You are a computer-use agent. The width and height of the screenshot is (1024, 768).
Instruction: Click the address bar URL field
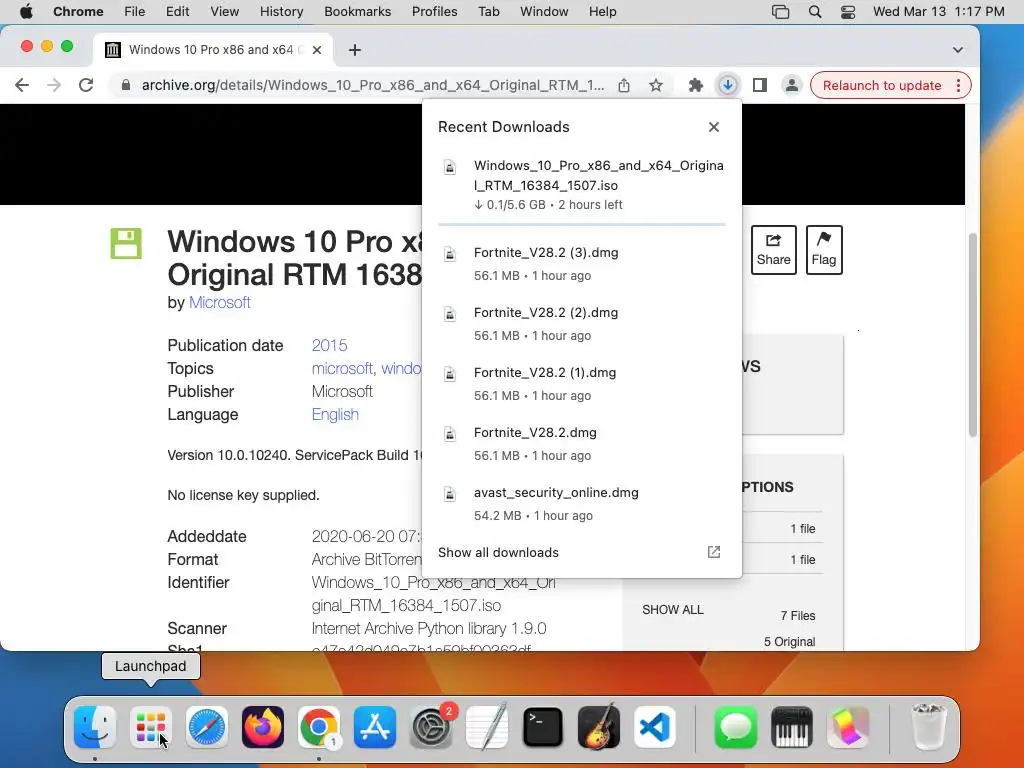373,86
